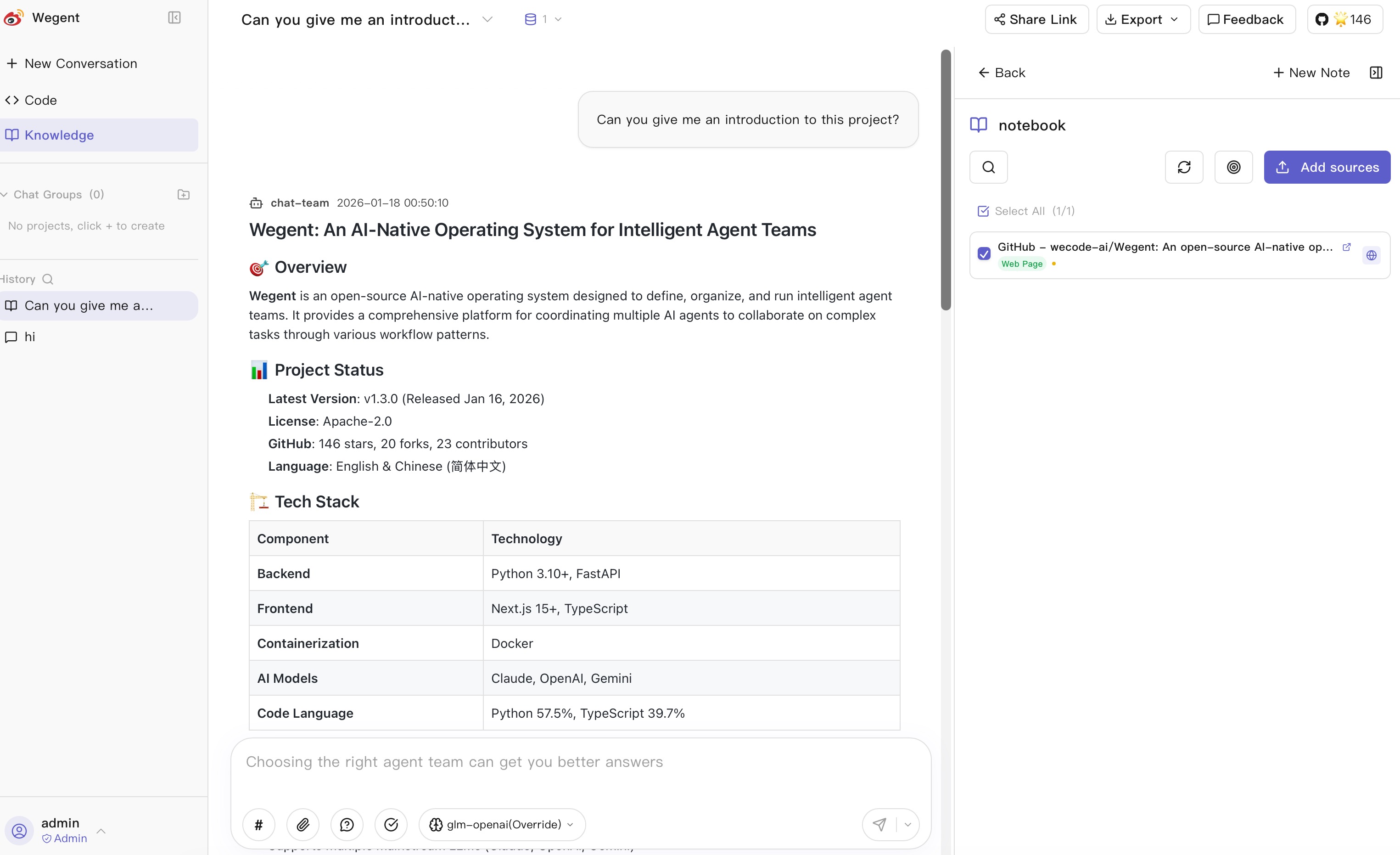Collapse the left sidebar panel icon
The image size is (1400, 855).
174,17
